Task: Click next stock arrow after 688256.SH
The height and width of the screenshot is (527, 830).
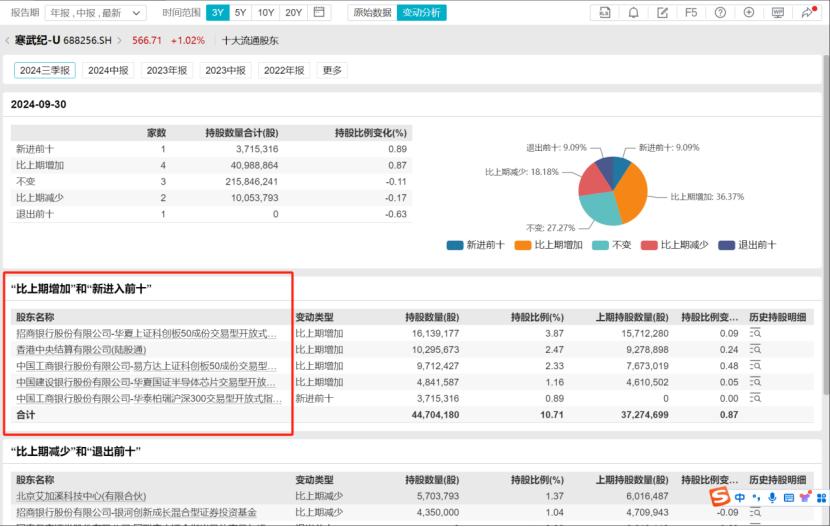Action: coord(120,41)
